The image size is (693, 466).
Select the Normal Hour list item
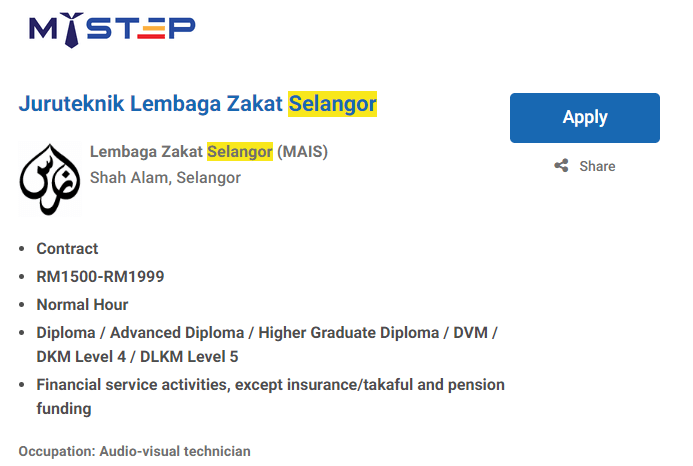click(82, 305)
